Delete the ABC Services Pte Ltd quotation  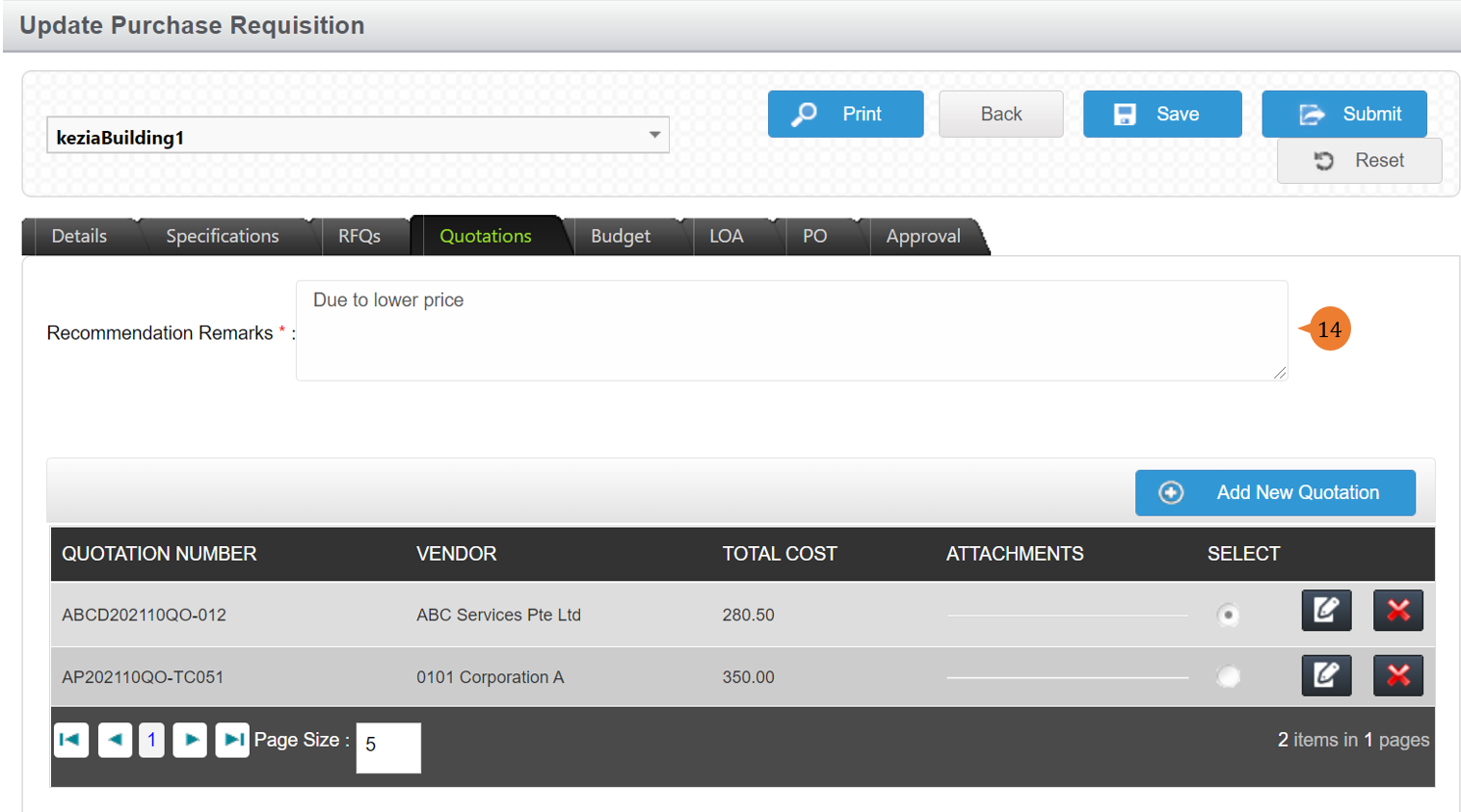point(1397,610)
